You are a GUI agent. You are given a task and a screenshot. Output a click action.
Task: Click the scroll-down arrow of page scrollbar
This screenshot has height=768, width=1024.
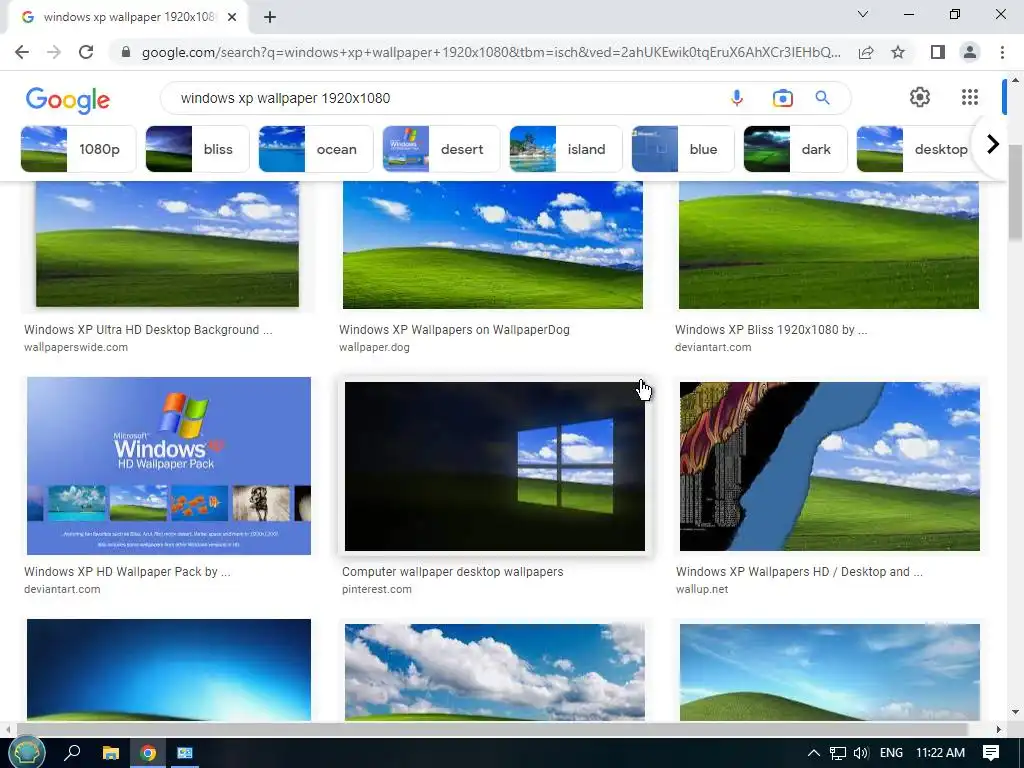[1015, 712]
